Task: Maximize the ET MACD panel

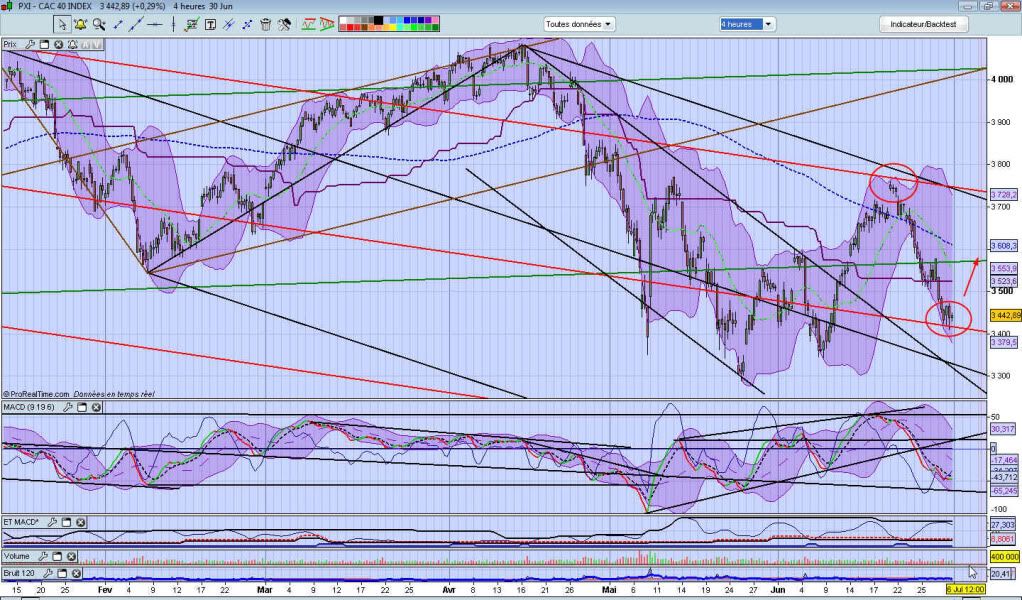Action: click(x=66, y=522)
